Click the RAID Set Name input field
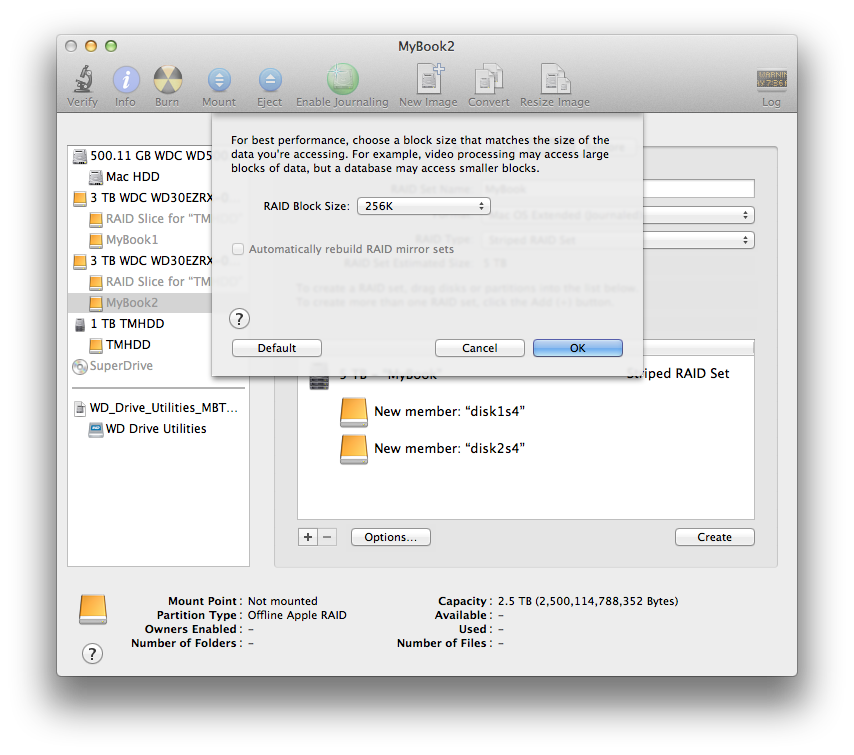Viewport: 854px width, 755px height. [699, 188]
